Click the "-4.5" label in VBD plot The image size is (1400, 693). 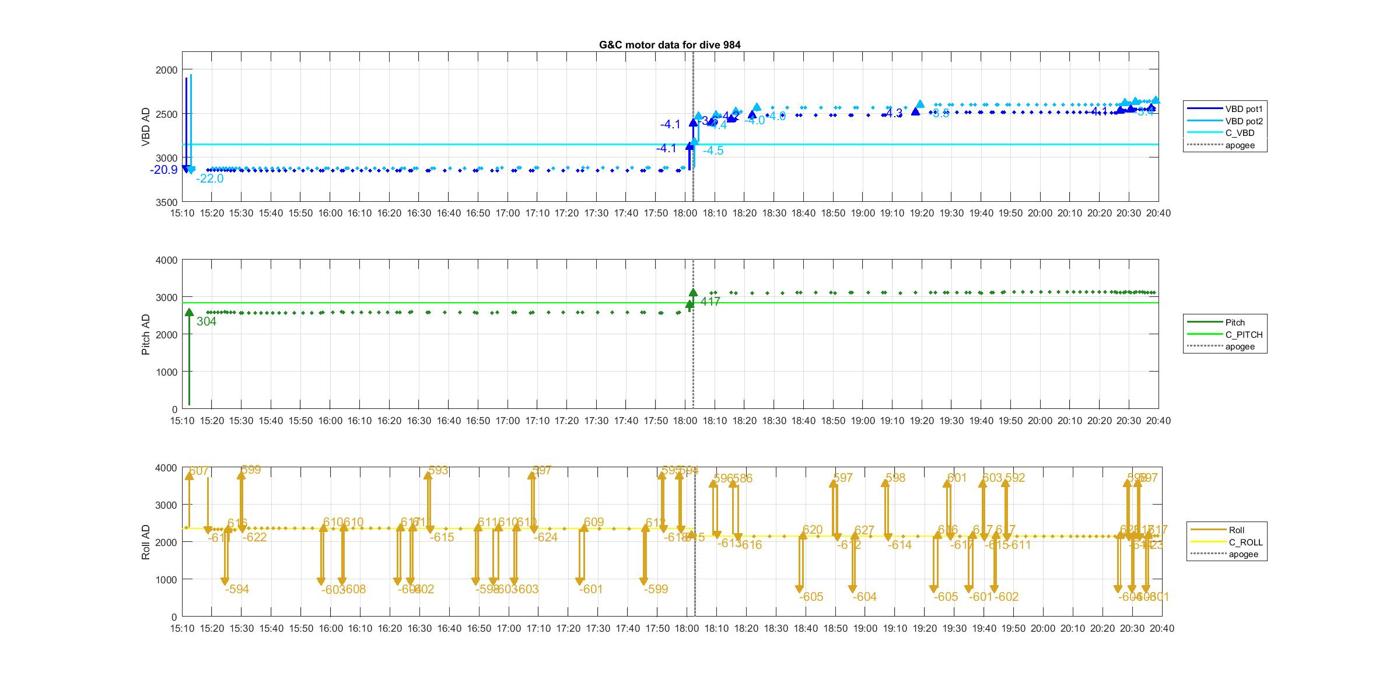(713, 150)
